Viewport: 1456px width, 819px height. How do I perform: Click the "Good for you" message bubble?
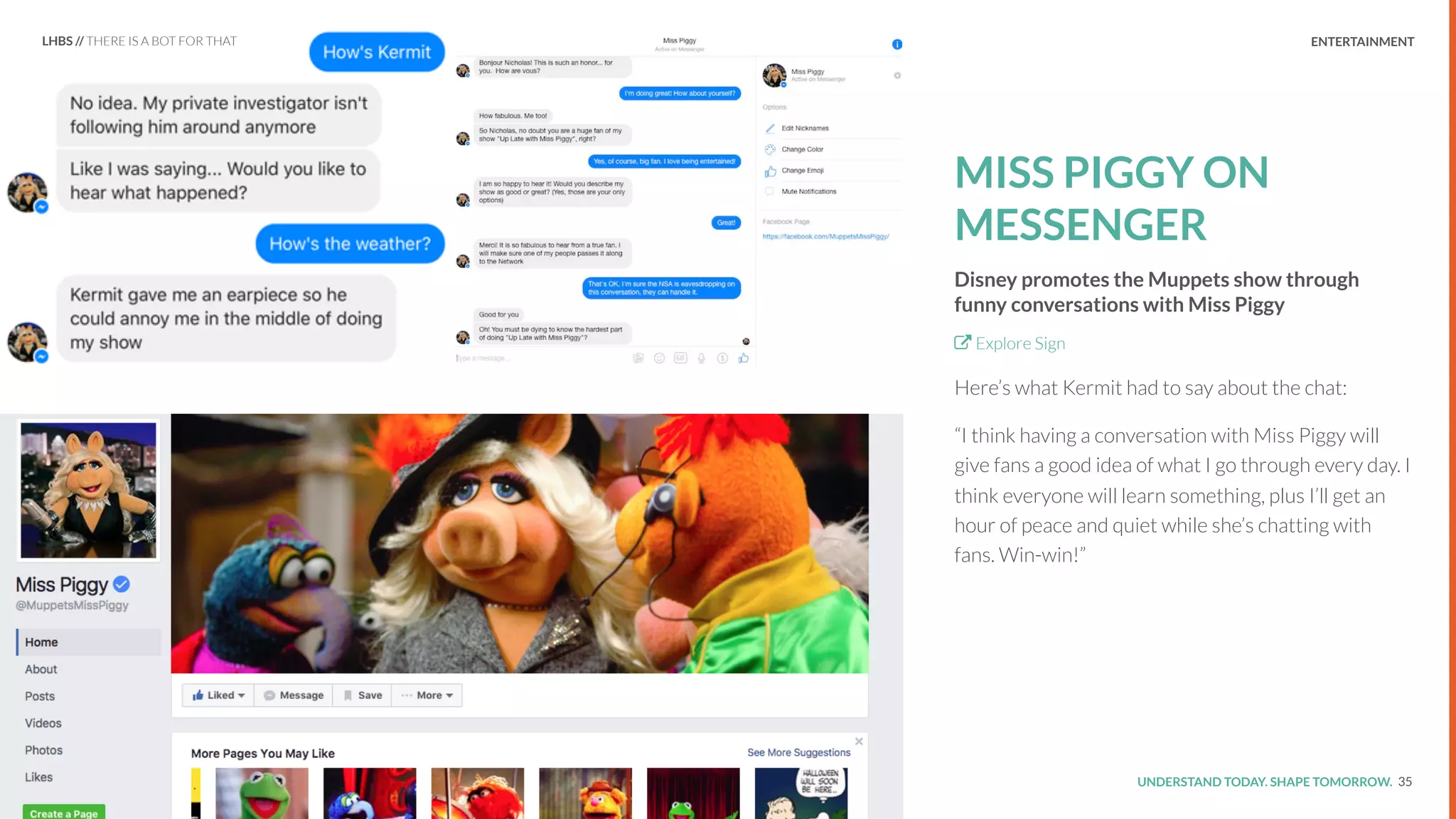point(498,315)
